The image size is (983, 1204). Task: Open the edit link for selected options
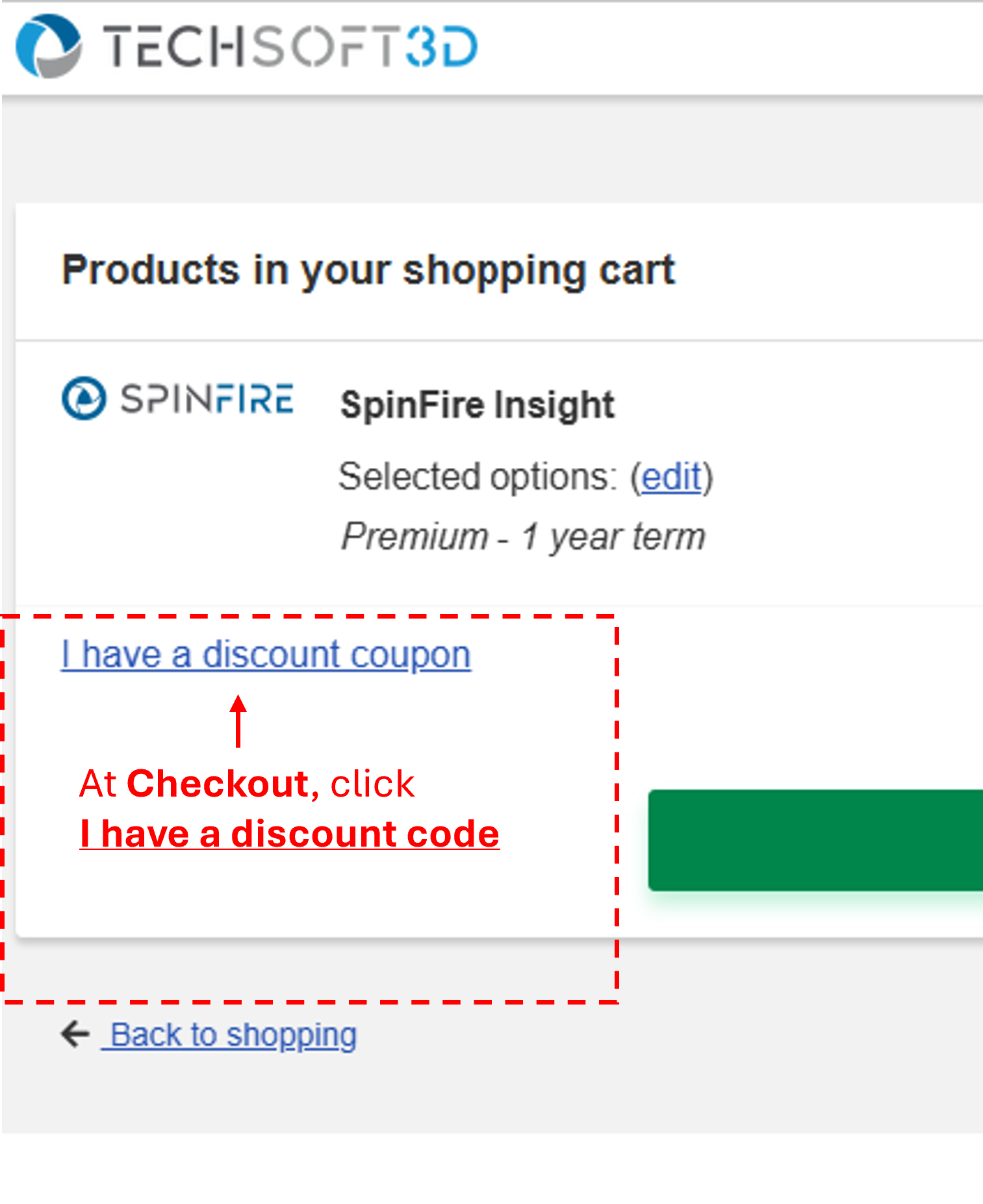[x=672, y=477]
